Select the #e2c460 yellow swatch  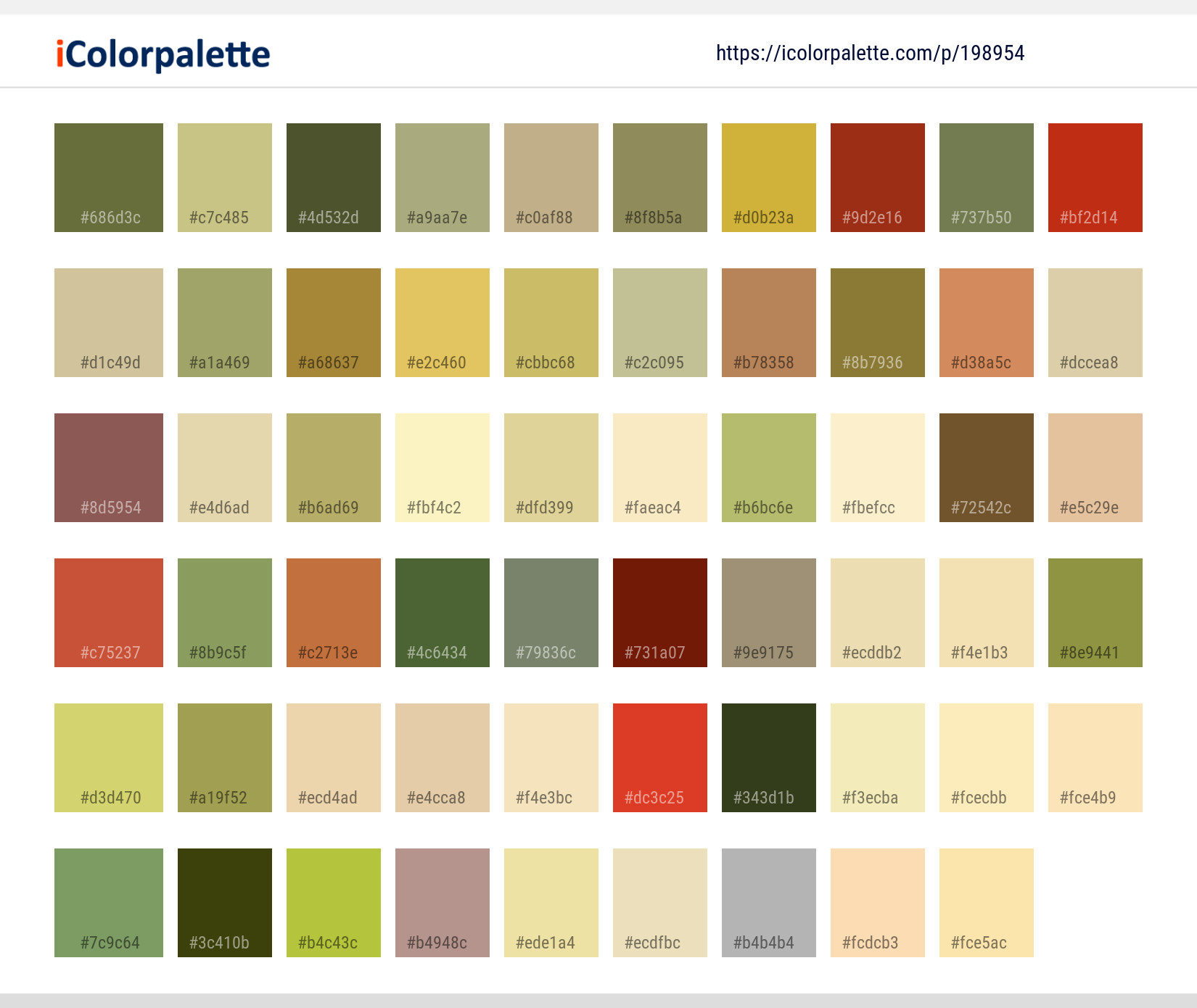[x=442, y=322]
